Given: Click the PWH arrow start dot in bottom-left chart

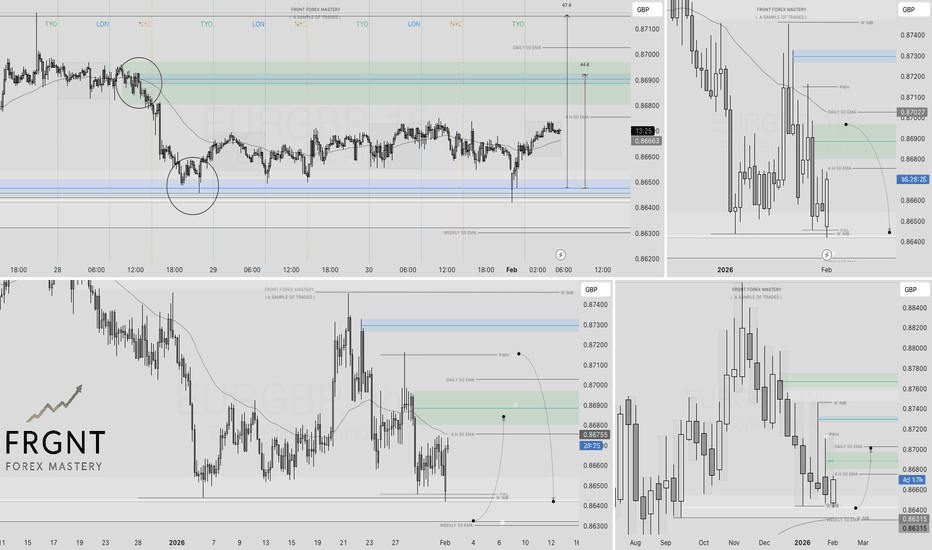Looking at the screenshot, I should pyautogui.click(x=519, y=354).
